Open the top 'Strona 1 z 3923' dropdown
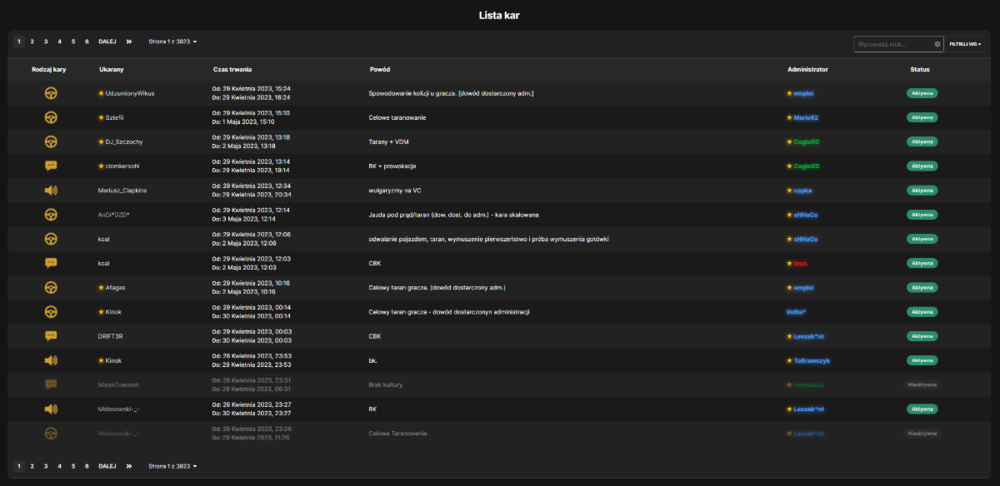Screen dimensions: 1000x486 173,41
